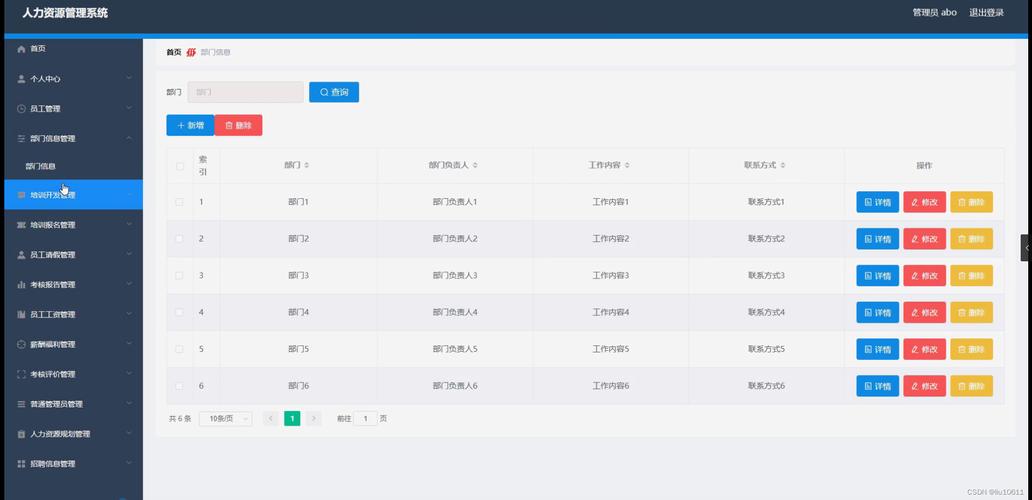Click the 部门 search input field
The height and width of the screenshot is (500, 1032).
245,92
